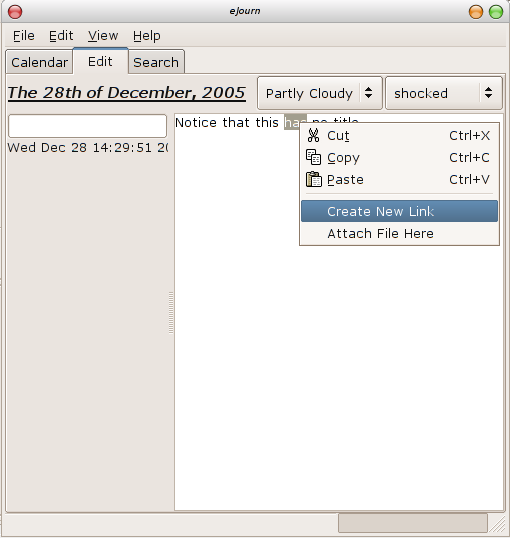Open the shocked mood dropdown
Image resolution: width=510 pixels, height=538 pixels.
[x=444, y=93]
